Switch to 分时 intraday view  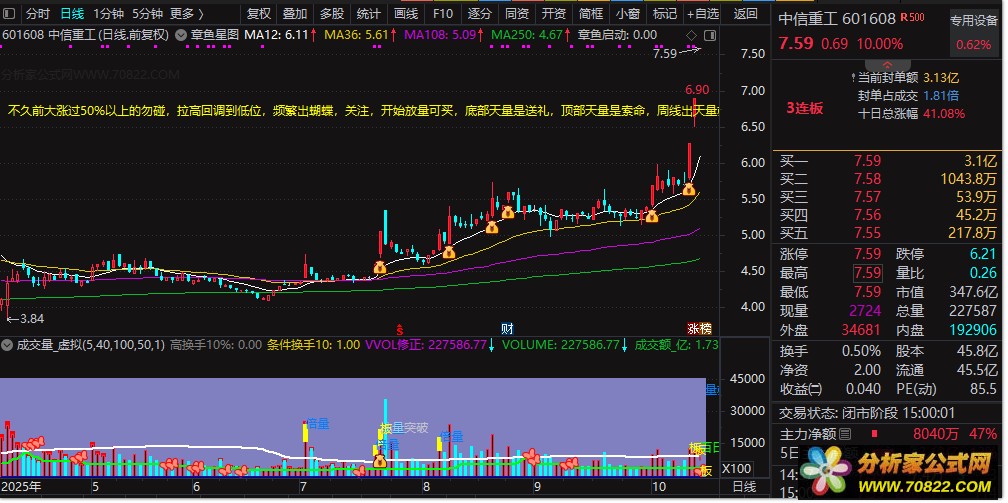click(37, 14)
